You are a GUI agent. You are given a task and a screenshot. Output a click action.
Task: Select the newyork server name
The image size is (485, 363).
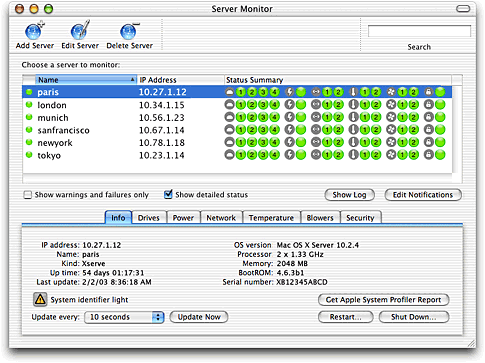click(x=55, y=143)
